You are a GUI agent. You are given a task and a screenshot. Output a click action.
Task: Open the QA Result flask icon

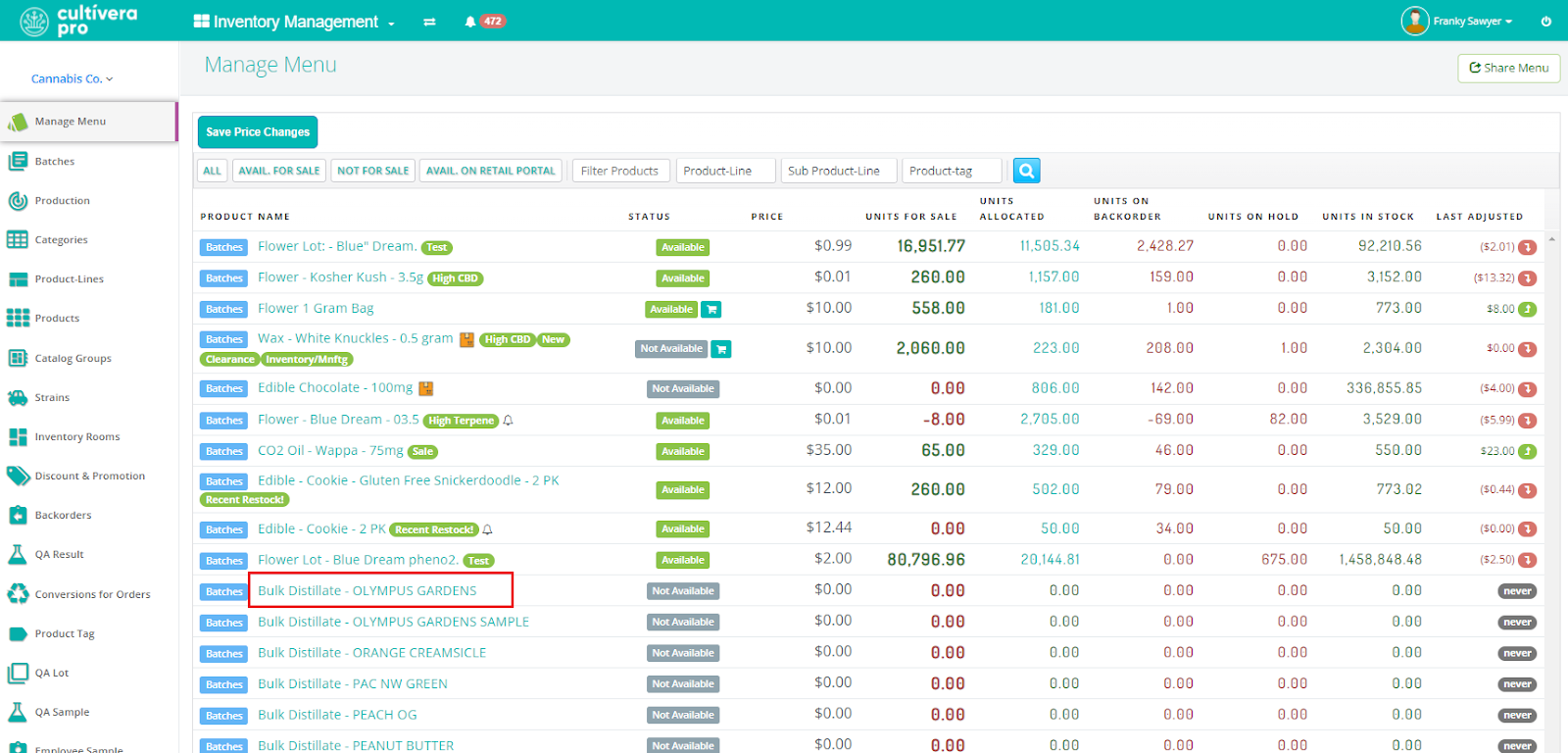[17, 554]
